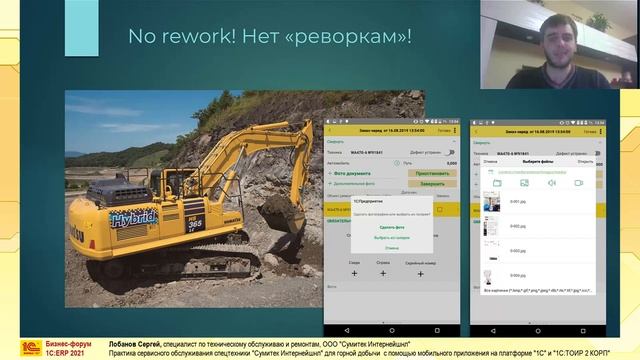
Task: Select the image gallery icon in file picker
Action: coord(524,183)
